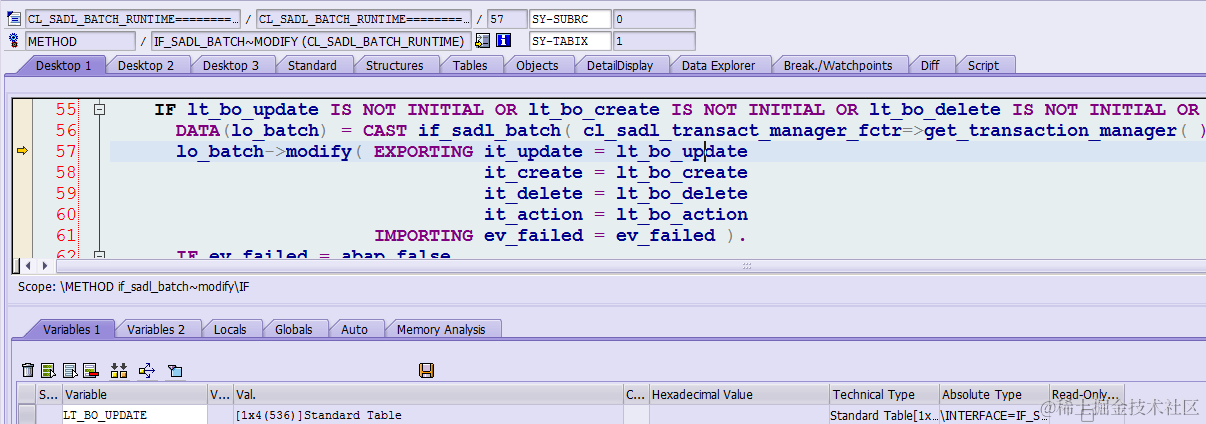This screenshot has height=424, width=1206.
Task: Select the Desktop 1 tab
Action: (63, 65)
